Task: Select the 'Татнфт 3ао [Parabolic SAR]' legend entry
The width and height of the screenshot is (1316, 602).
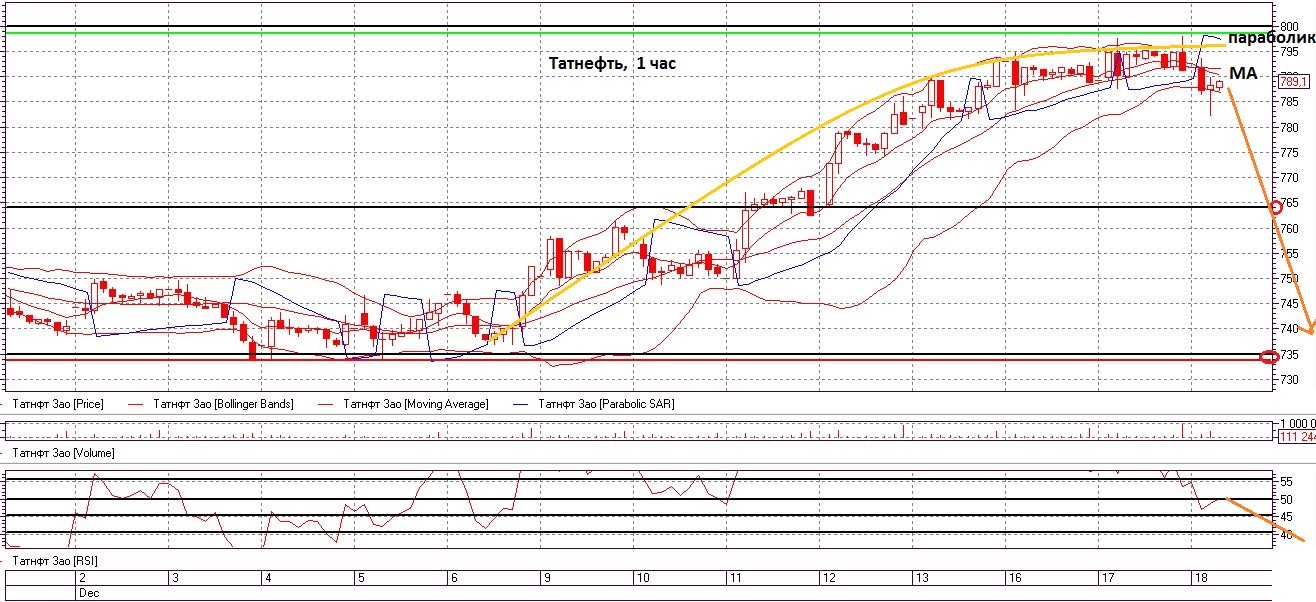Action: point(606,404)
